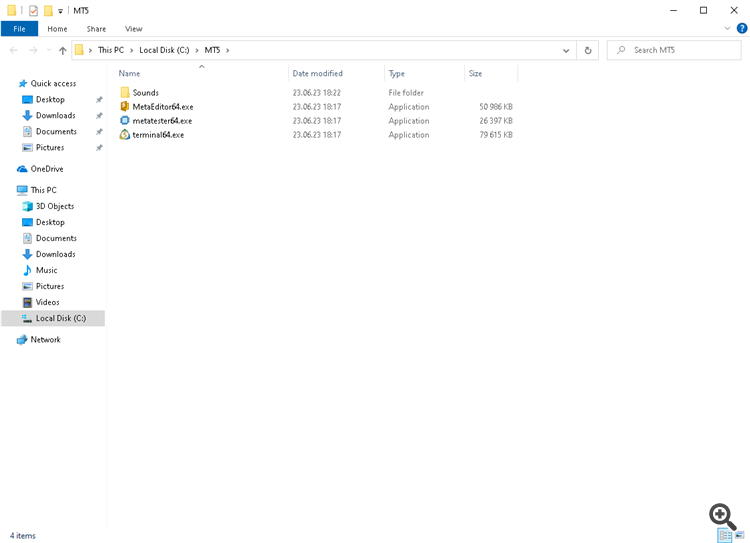Screen dimensions: 750x543
Task: Click Properties icon in quick access toolbar
Action: [x=33, y=11]
